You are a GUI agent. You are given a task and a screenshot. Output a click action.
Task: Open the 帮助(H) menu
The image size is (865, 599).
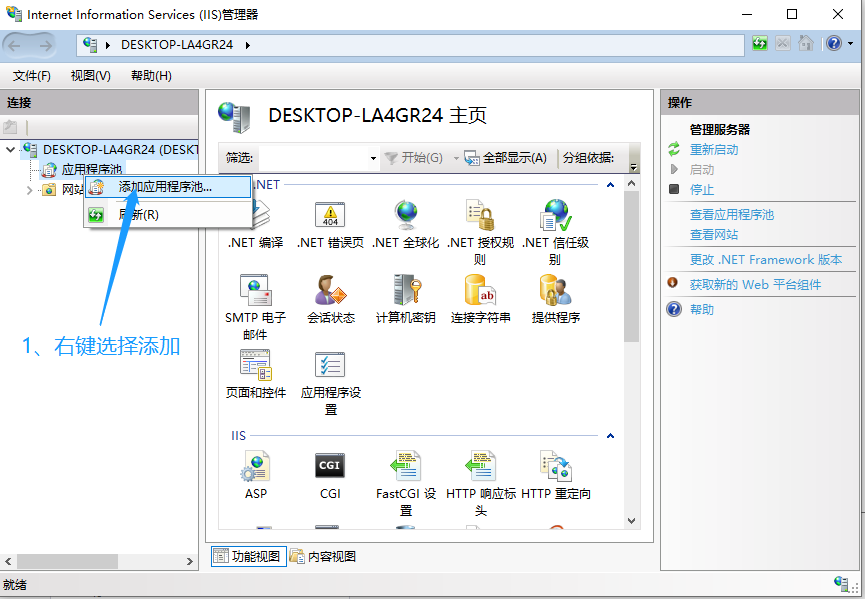151,76
